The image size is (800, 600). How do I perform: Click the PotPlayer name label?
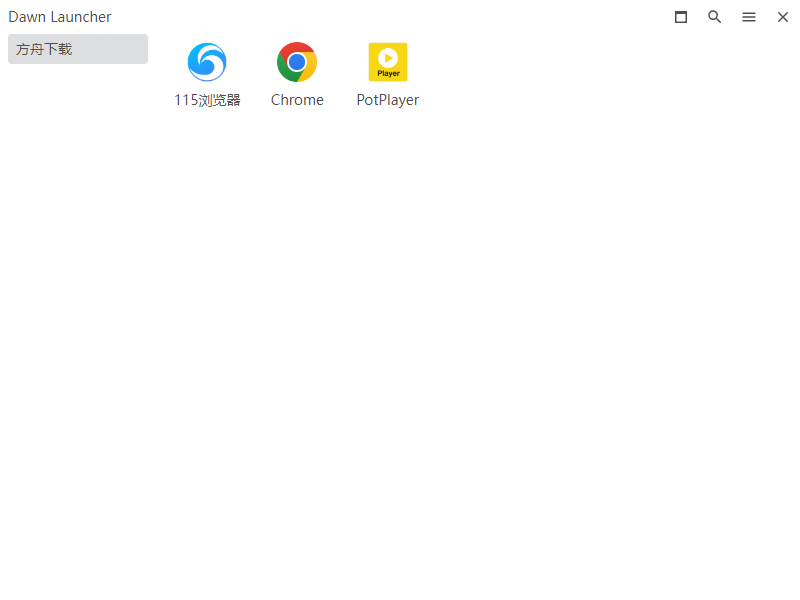[388, 99]
